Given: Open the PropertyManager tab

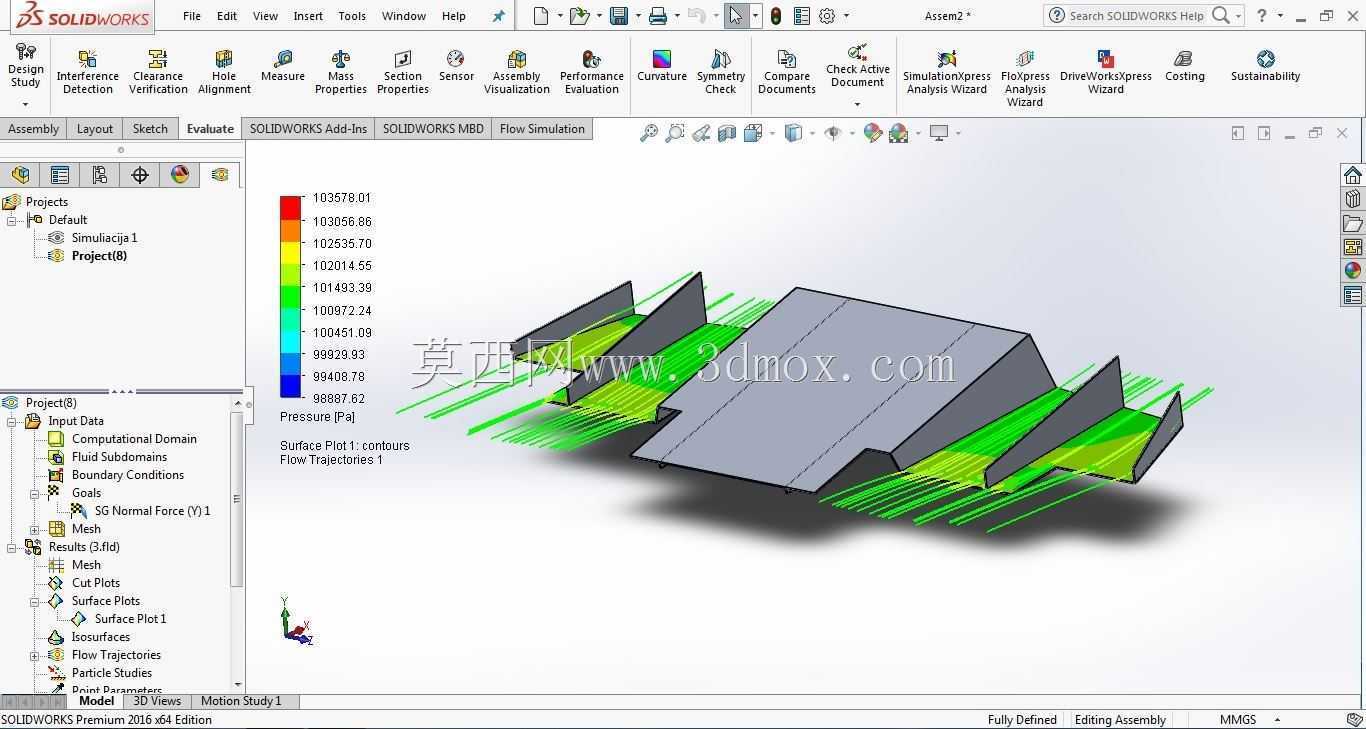Looking at the screenshot, I should pyautogui.click(x=60, y=175).
